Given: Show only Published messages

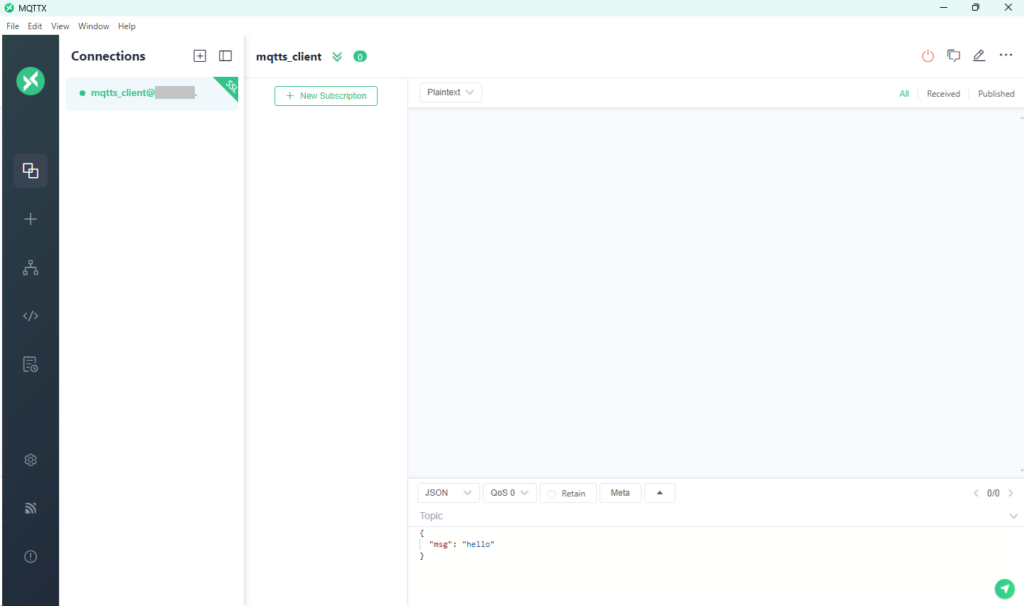Looking at the screenshot, I should (996, 94).
